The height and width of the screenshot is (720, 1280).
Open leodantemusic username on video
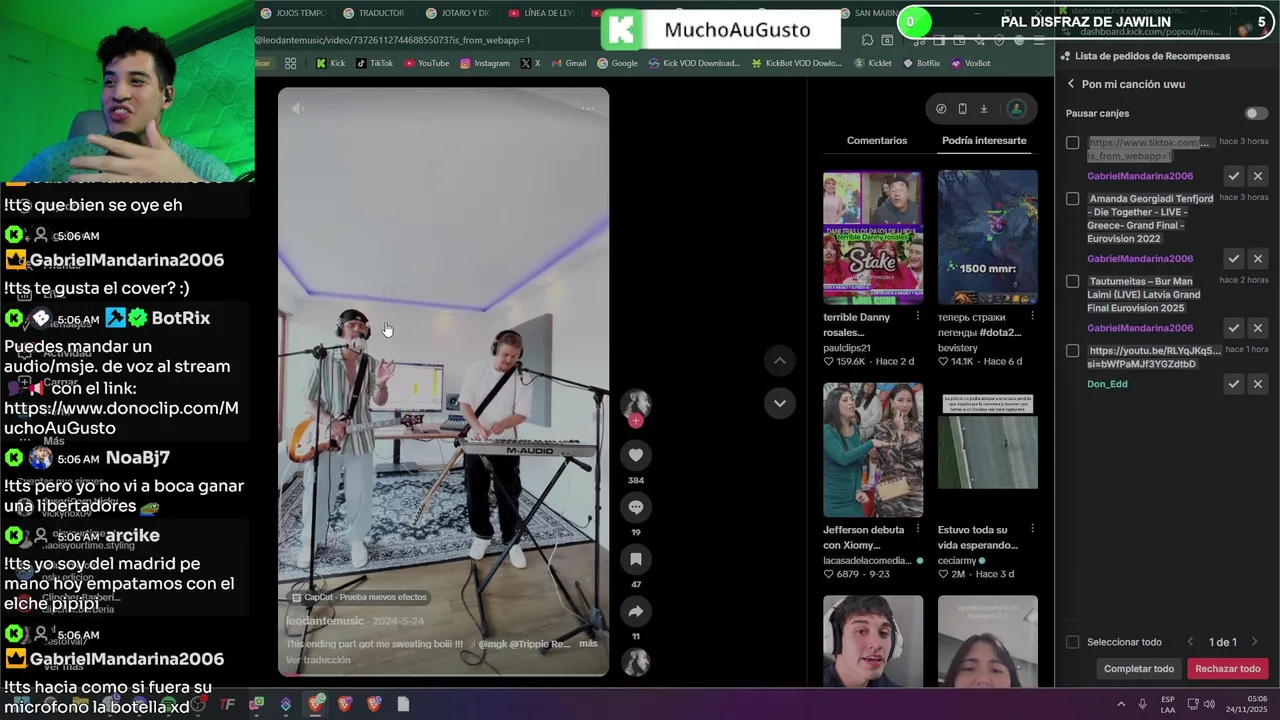click(x=325, y=621)
